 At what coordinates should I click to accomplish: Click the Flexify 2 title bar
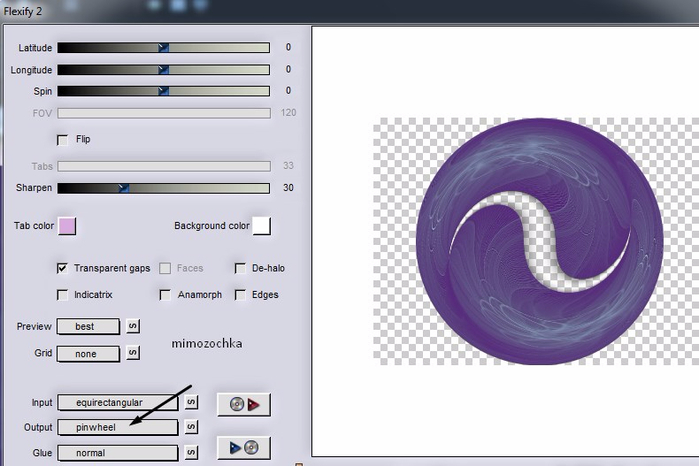click(x=350, y=11)
